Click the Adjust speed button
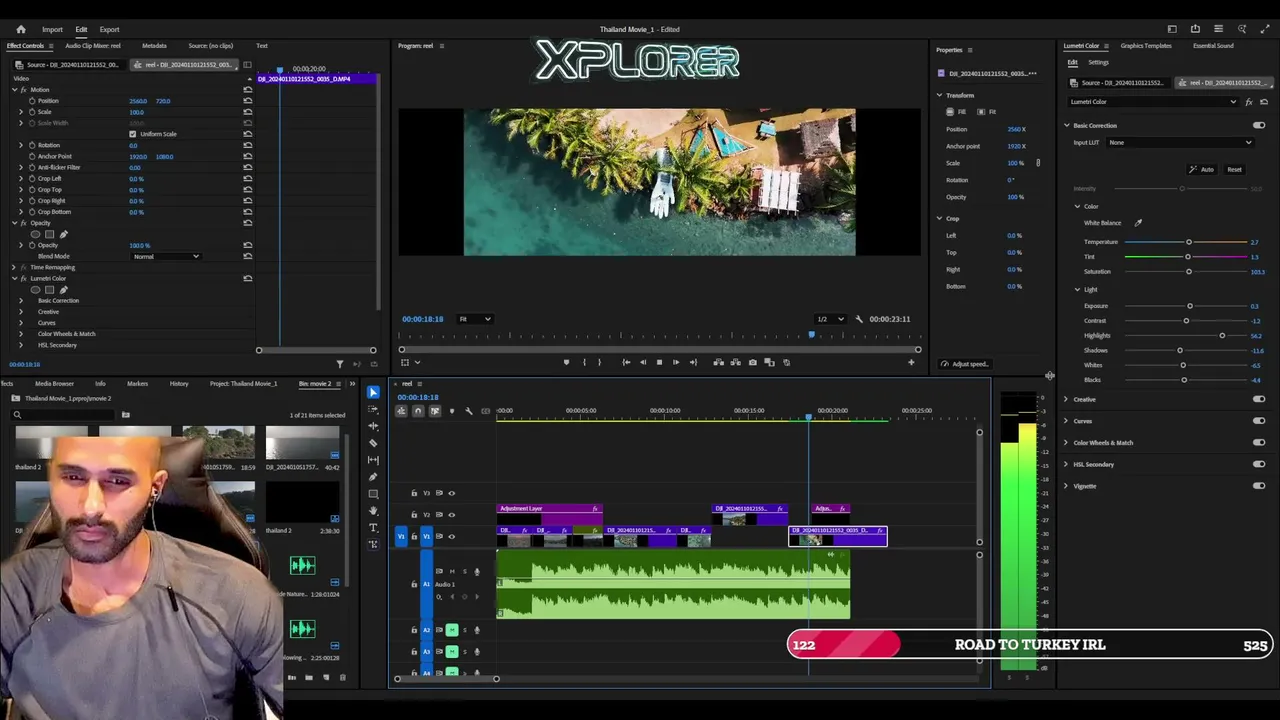This screenshot has height=720, width=1280. click(964, 364)
